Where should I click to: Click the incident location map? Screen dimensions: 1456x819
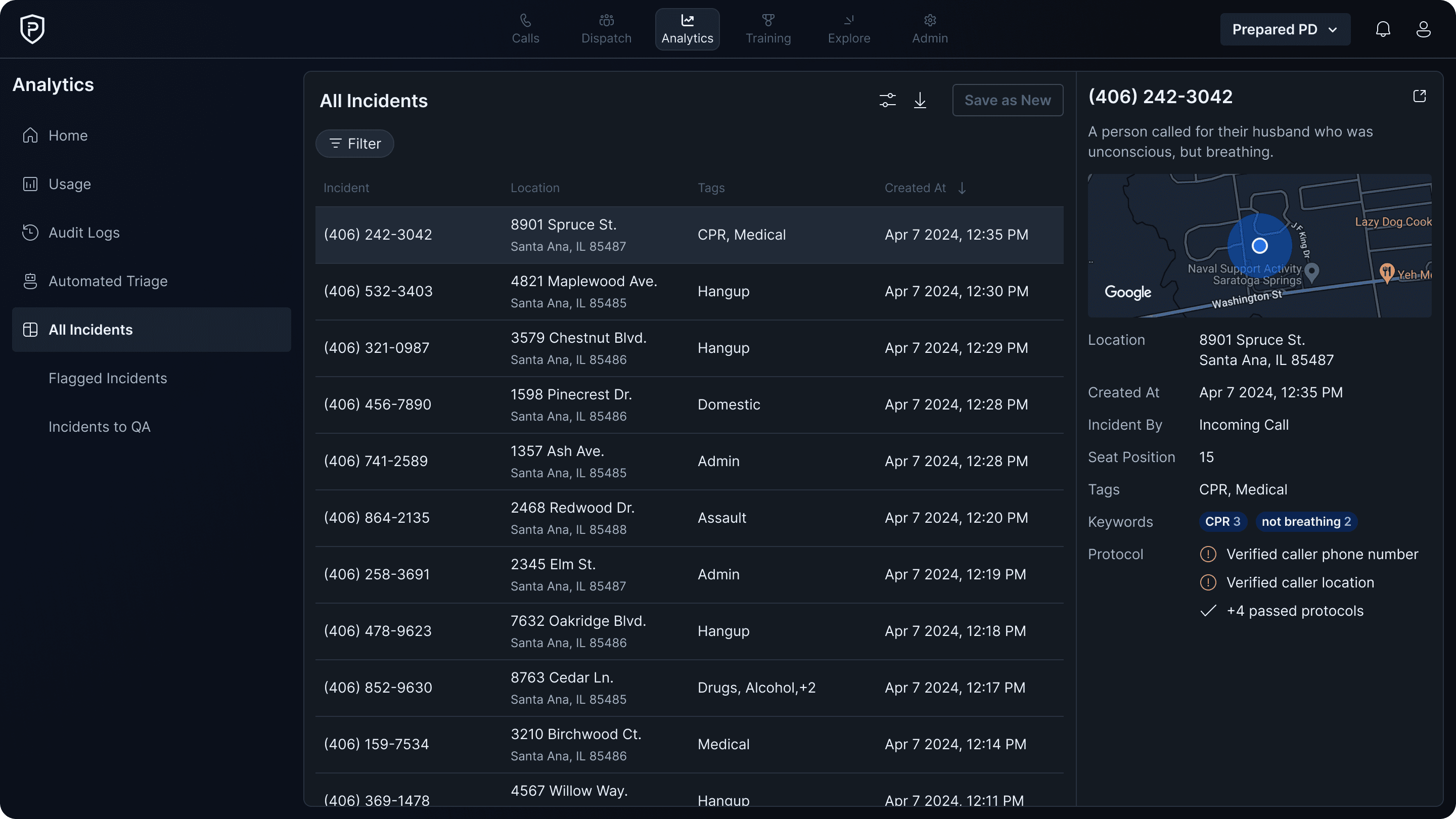(x=1259, y=245)
